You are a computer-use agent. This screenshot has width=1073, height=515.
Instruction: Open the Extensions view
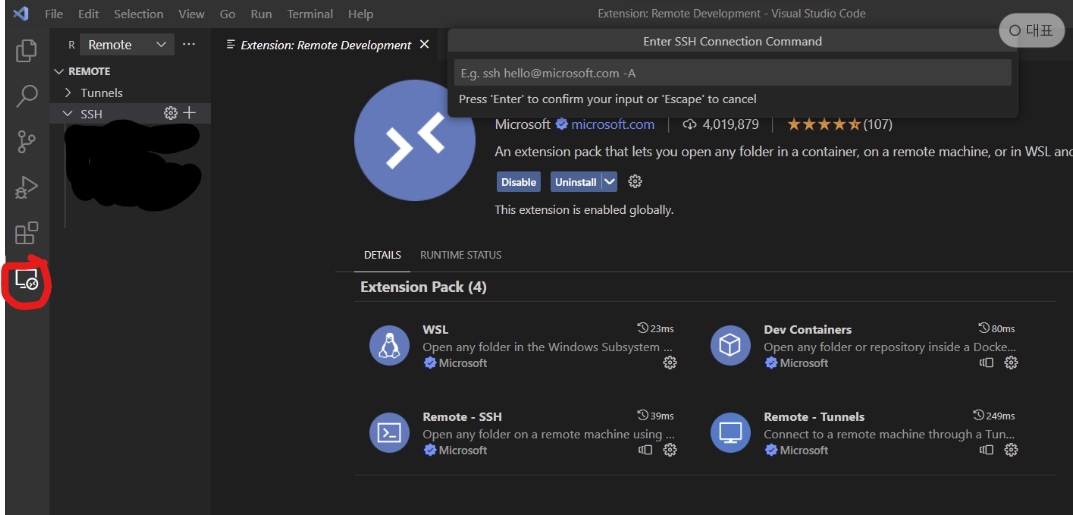tap(26, 233)
